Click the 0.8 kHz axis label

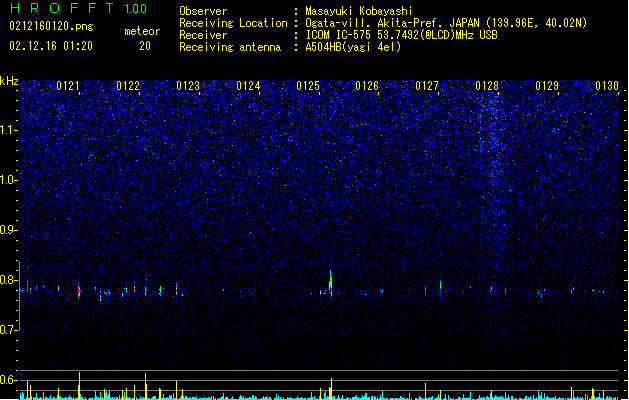pos(9,280)
